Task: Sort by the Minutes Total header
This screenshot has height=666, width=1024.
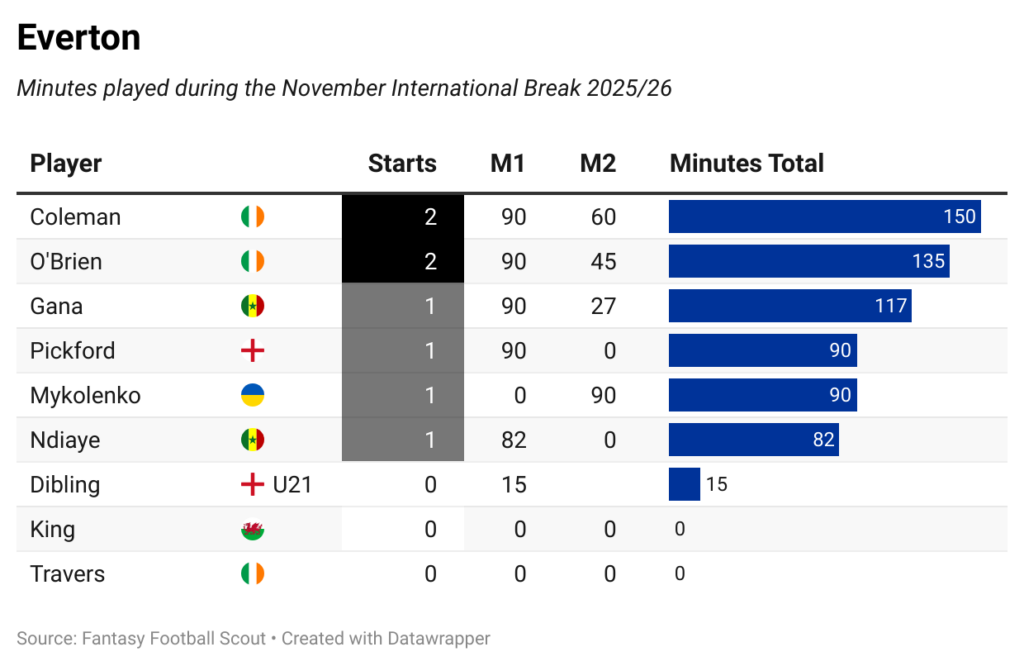Action: point(746,164)
